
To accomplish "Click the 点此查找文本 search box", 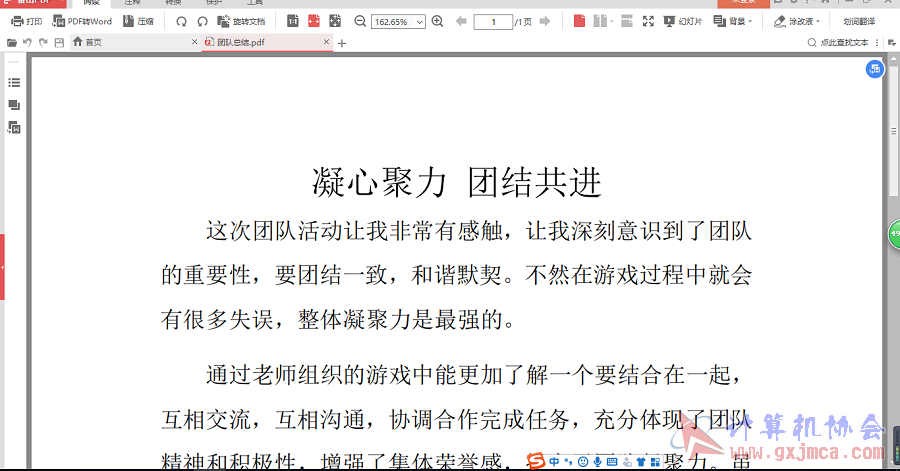I will click(839, 42).
